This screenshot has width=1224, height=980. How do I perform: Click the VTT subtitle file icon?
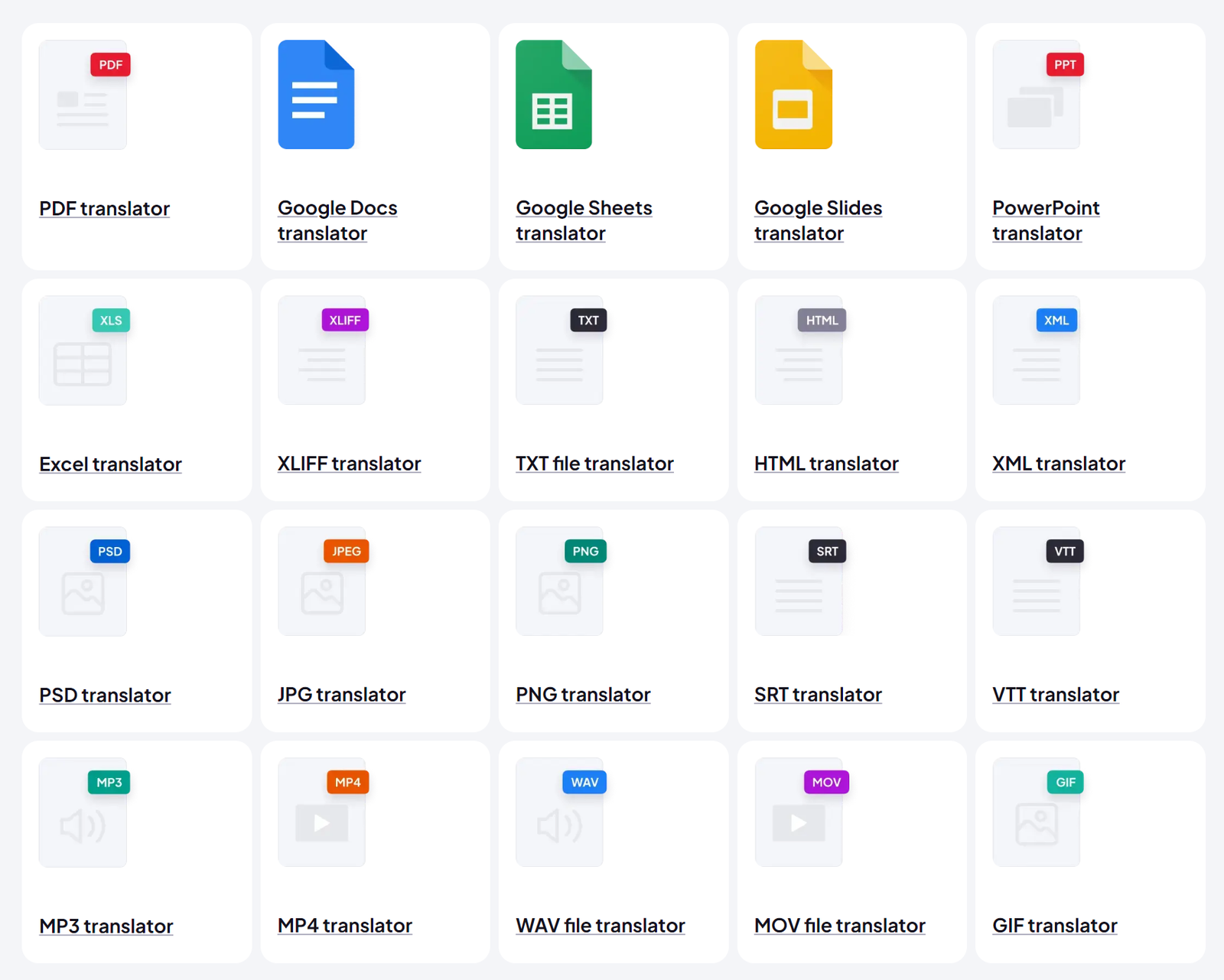click(x=1038, y=581)
